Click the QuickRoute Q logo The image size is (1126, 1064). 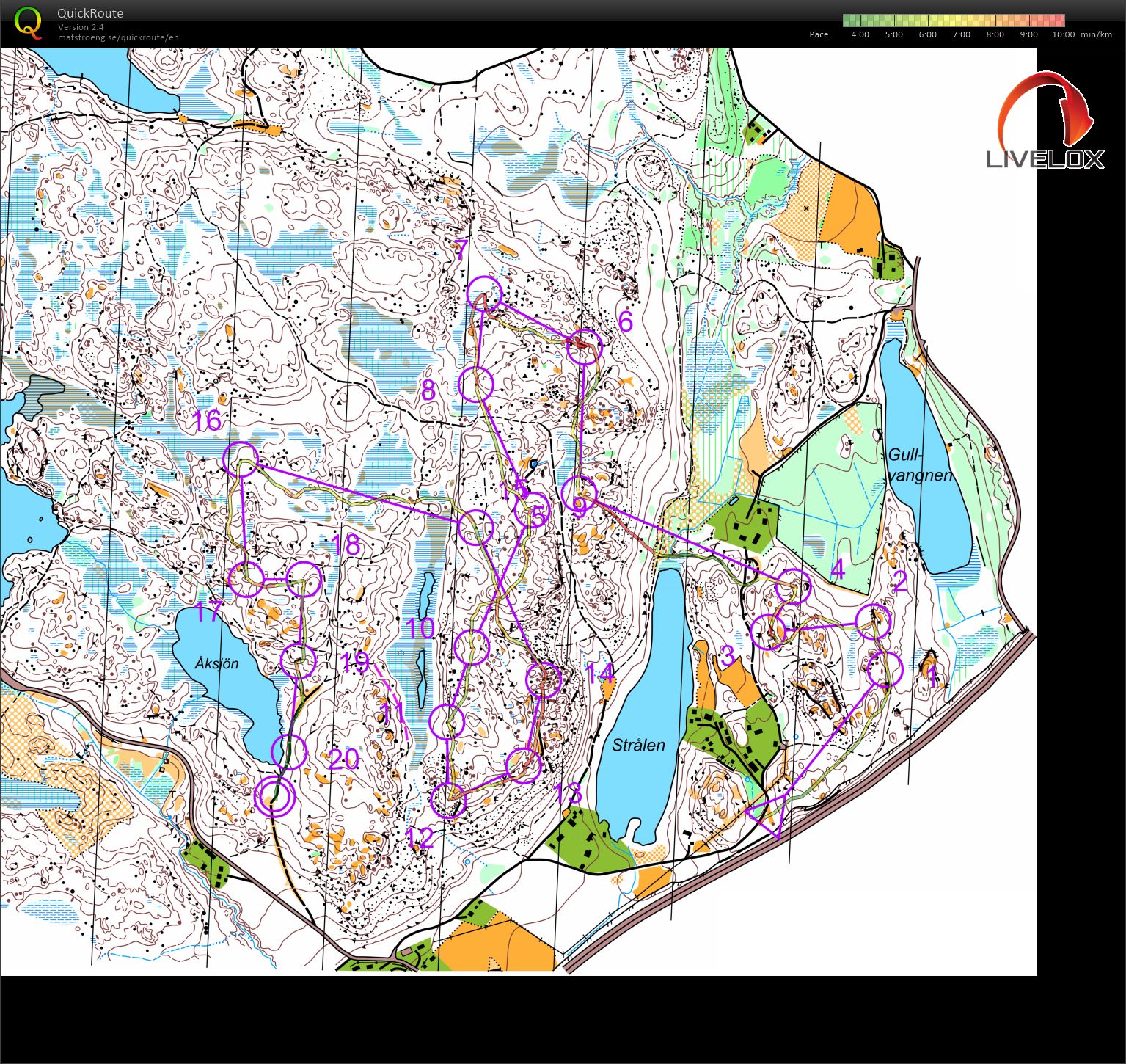(29, 22)
